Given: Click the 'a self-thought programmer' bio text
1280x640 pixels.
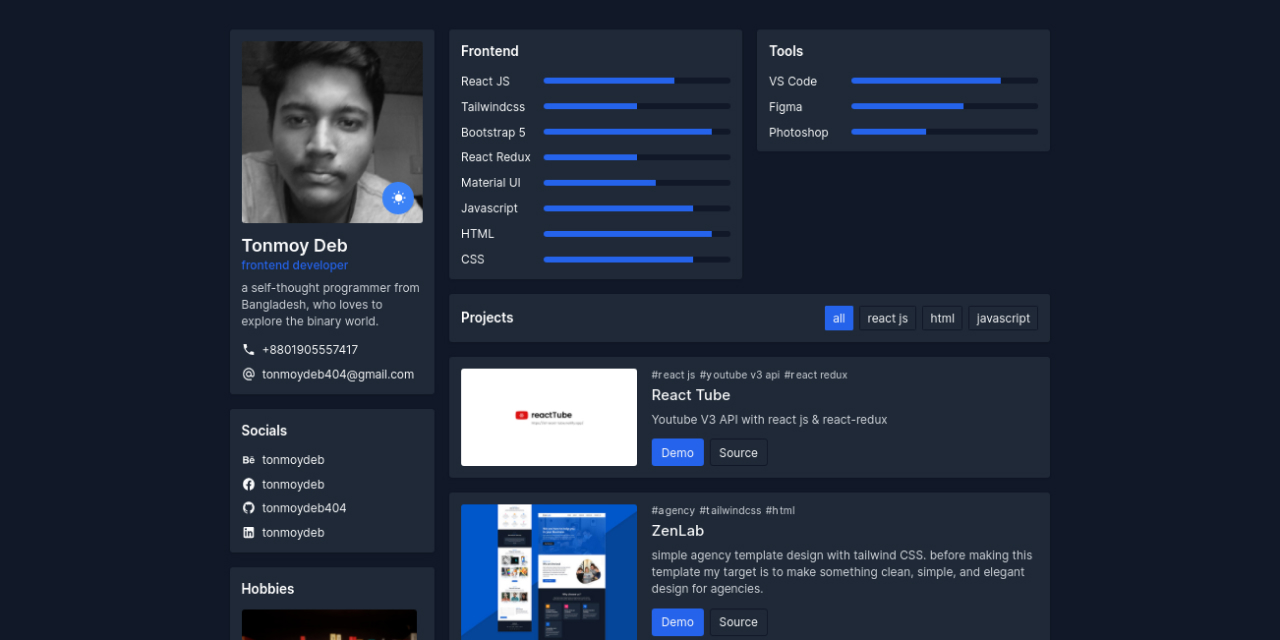Looking at the screenshot, I should [331, 304].
